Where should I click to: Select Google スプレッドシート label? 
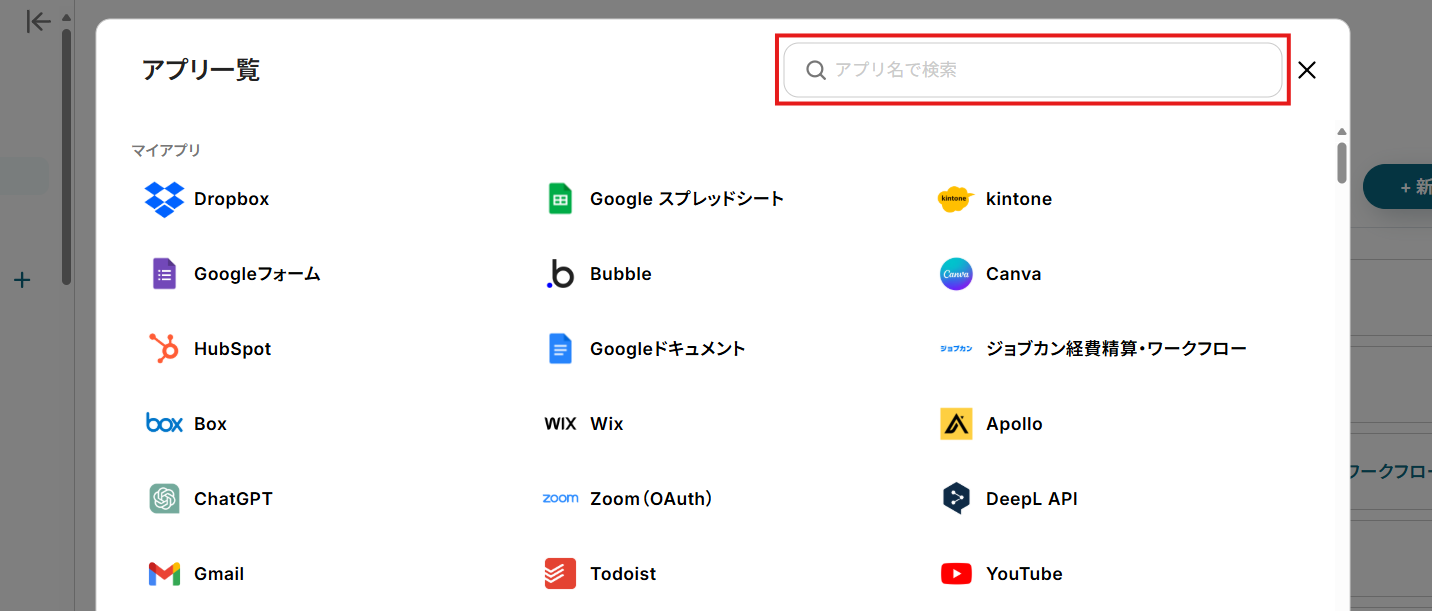[687, 199]
